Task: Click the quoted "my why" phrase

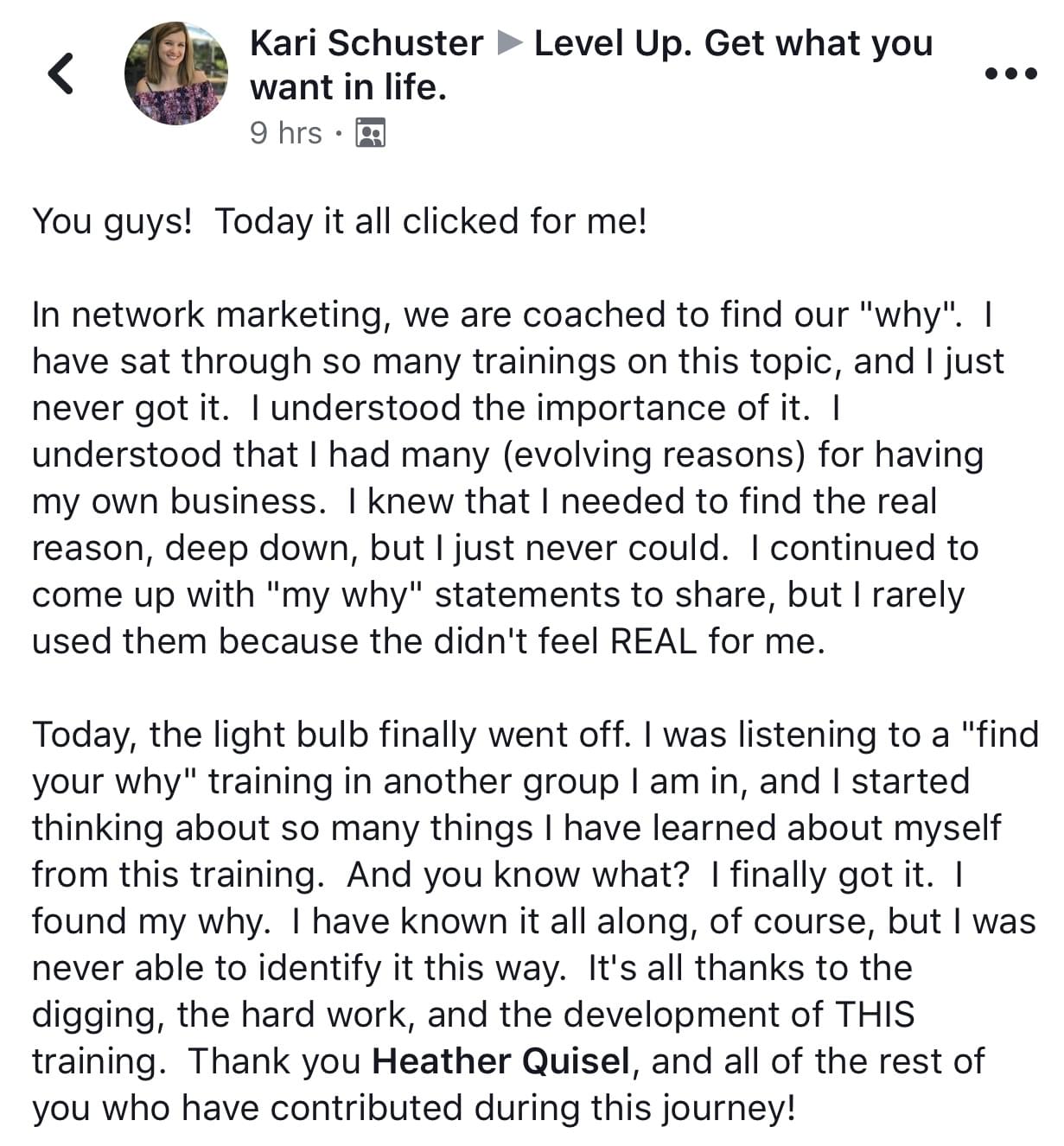Action: 344,595
